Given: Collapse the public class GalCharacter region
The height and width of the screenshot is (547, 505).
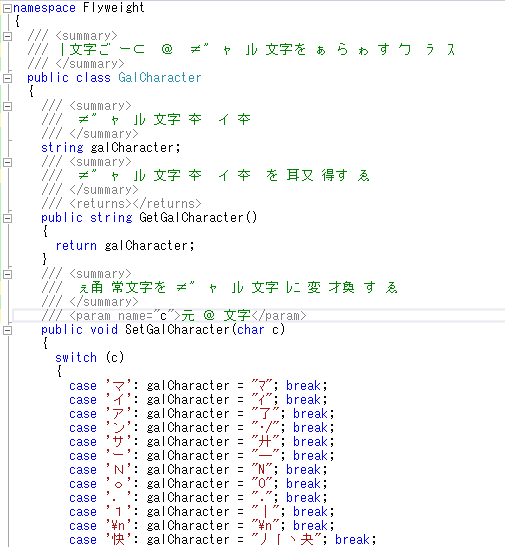Looking at the screenshot, I should point(7,78).
